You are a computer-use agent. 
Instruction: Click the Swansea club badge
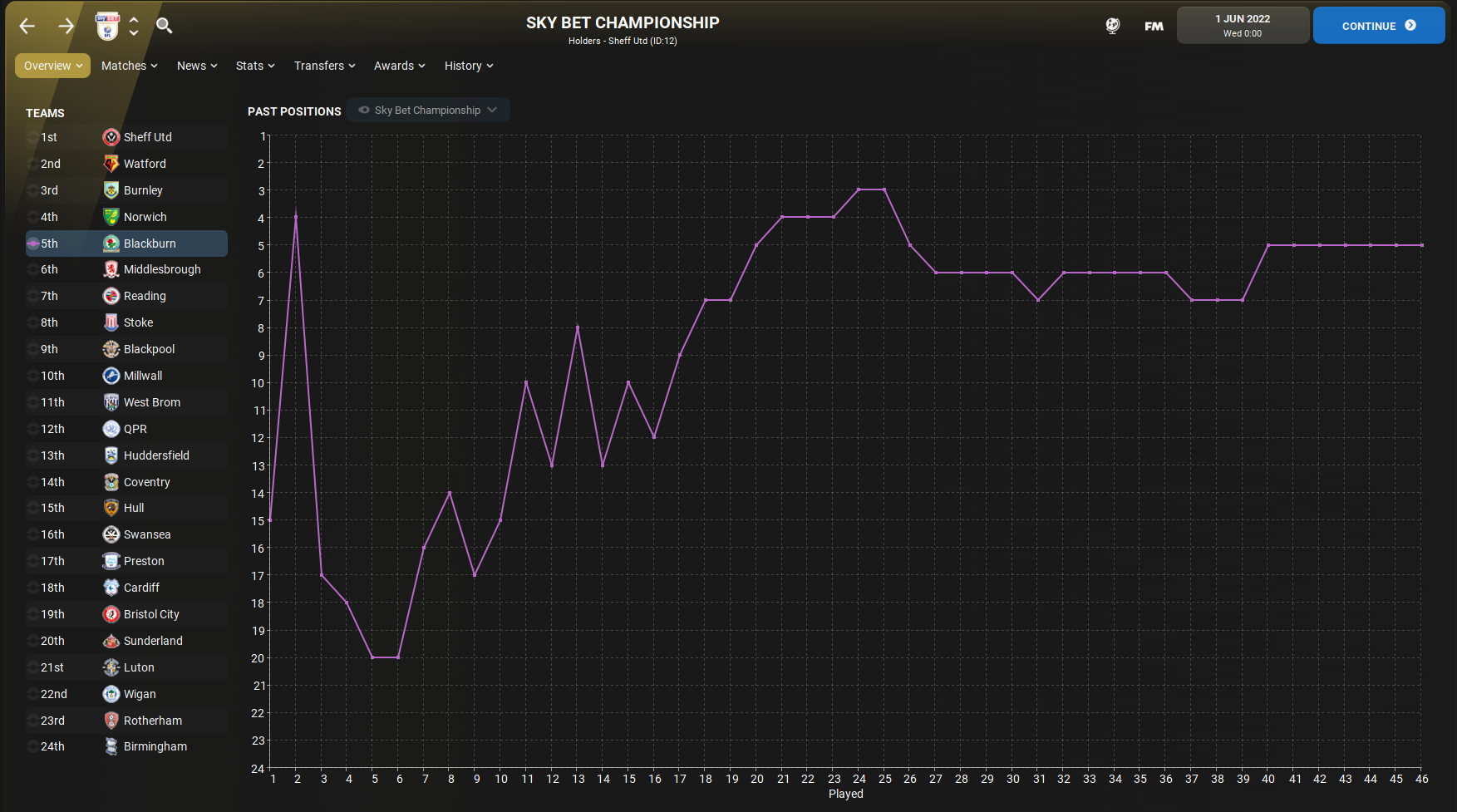pyautogui.click(x=111, y=534)
